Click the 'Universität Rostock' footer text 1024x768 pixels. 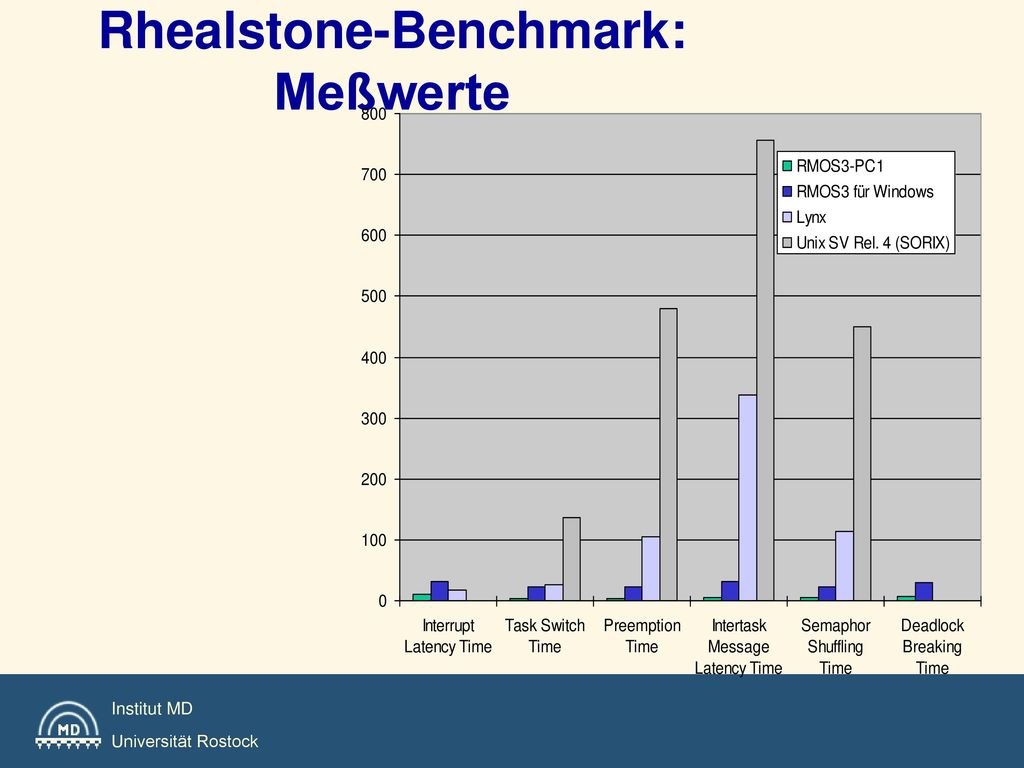pyautogui.click(x=185, y=741)
